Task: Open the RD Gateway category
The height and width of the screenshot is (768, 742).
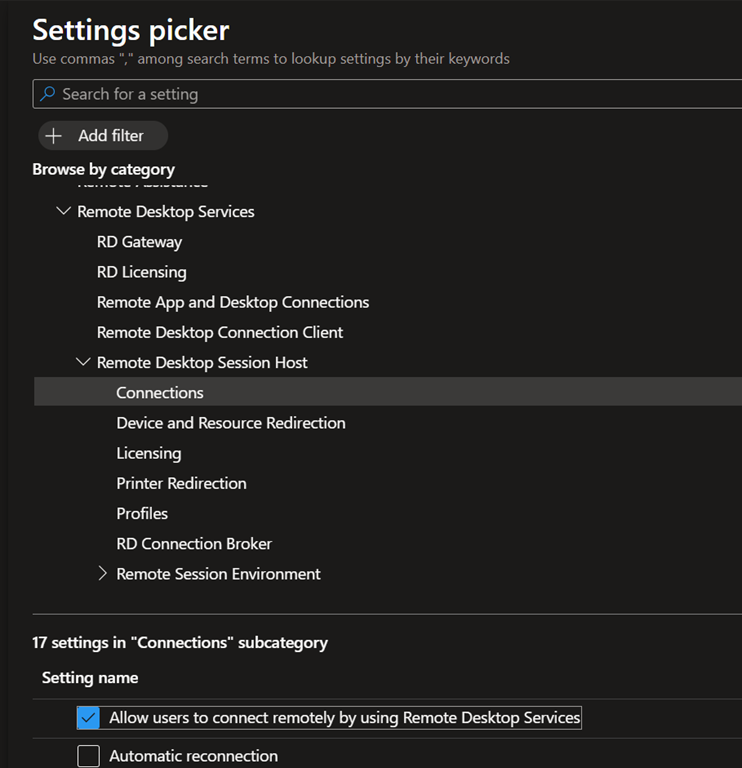Action: (x=140, y=242)
